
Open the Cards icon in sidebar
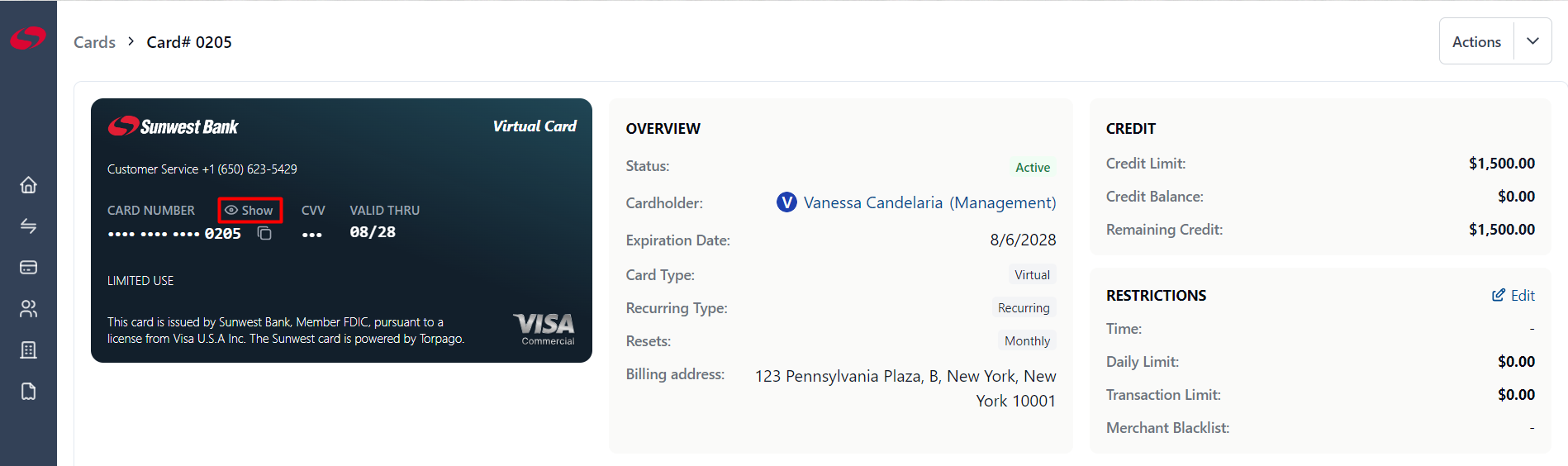pos(28,268)
